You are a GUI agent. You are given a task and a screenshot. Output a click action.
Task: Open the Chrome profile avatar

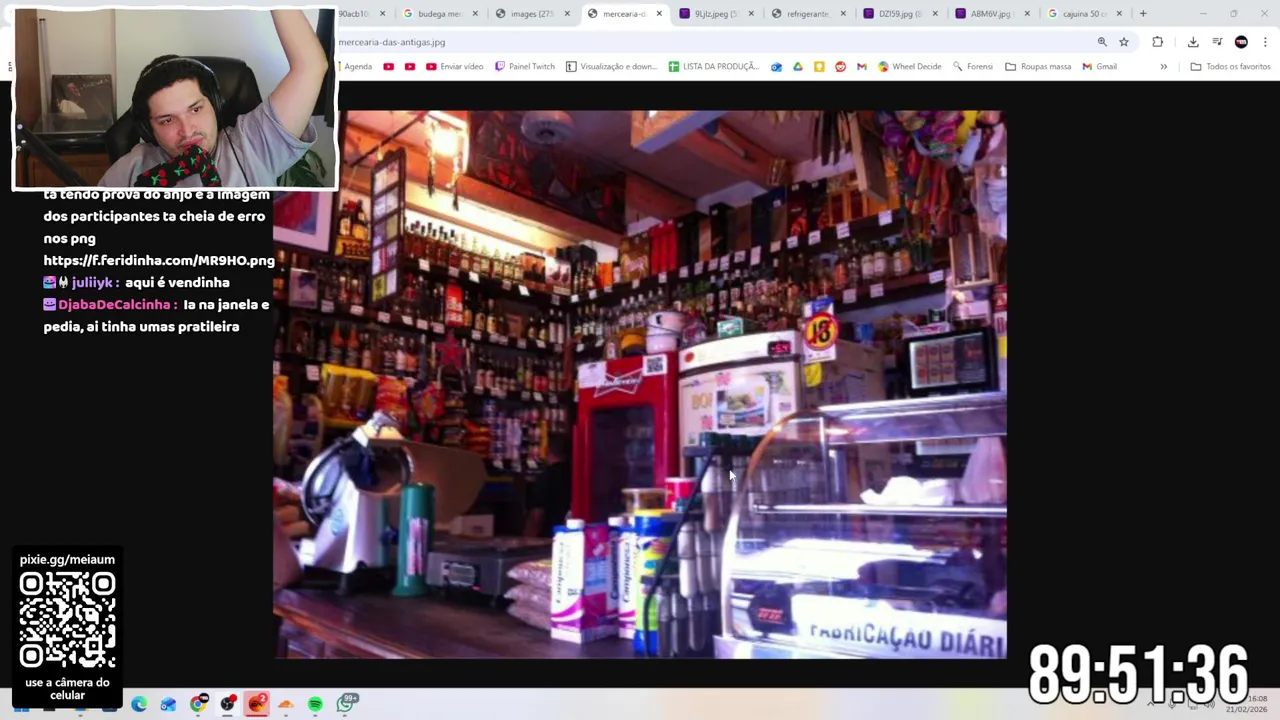coord(1241,42)
